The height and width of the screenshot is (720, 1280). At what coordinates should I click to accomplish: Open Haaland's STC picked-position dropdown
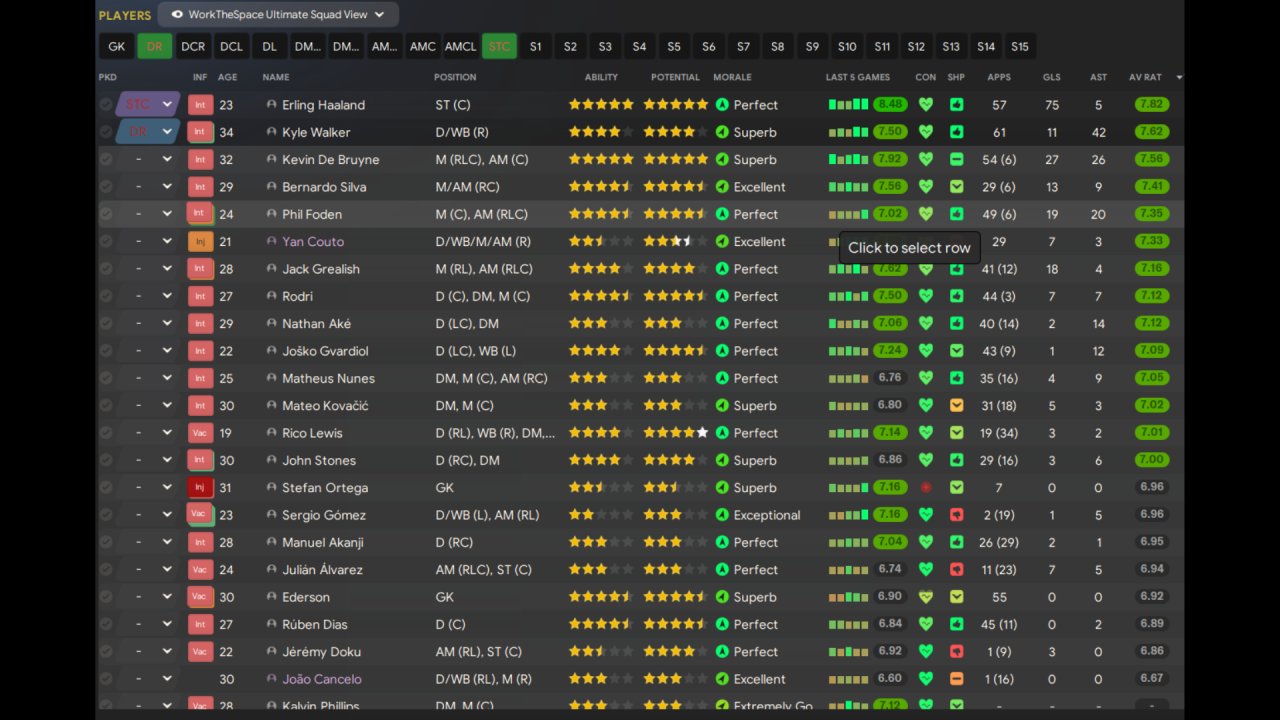[x=148, y=105]
